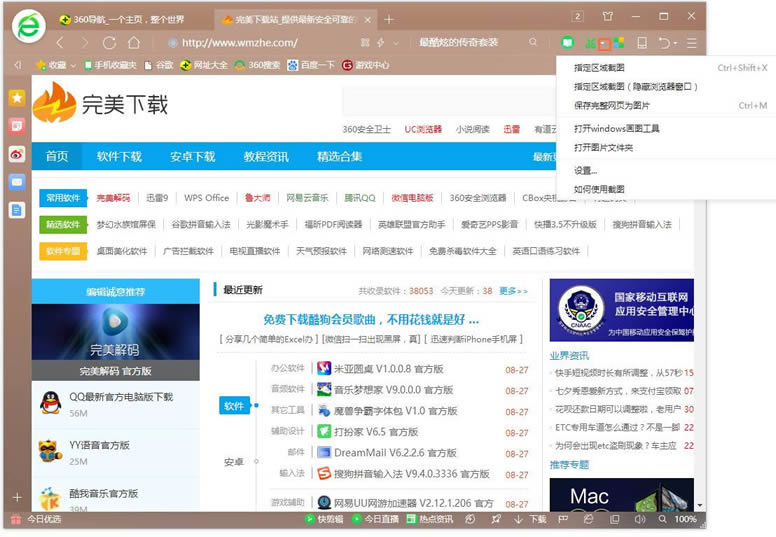Toggle page sound with the speaker icon
This screenshot has height=537, width=776.
639,519
